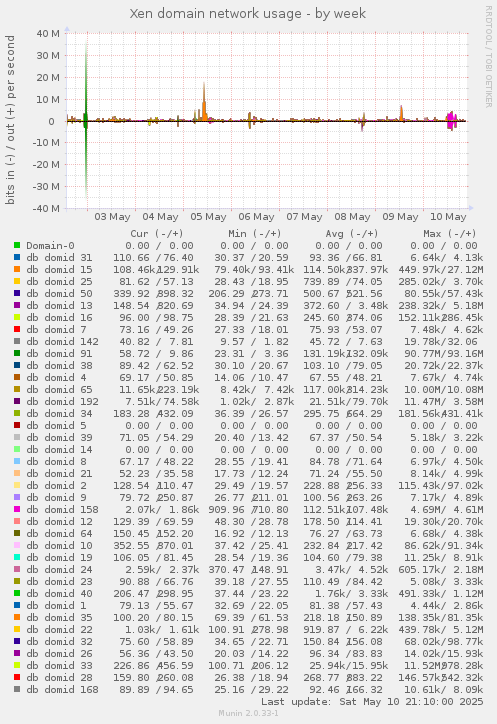The width and height of the screenshot is (497, 724).
Task: Click the 'db domid 34' legend label
Action: (59, 414)
